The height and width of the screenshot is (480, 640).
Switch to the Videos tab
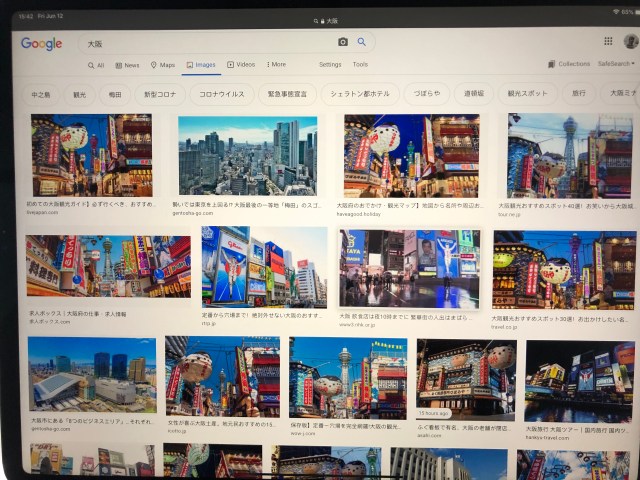click(x=241, y=65)
